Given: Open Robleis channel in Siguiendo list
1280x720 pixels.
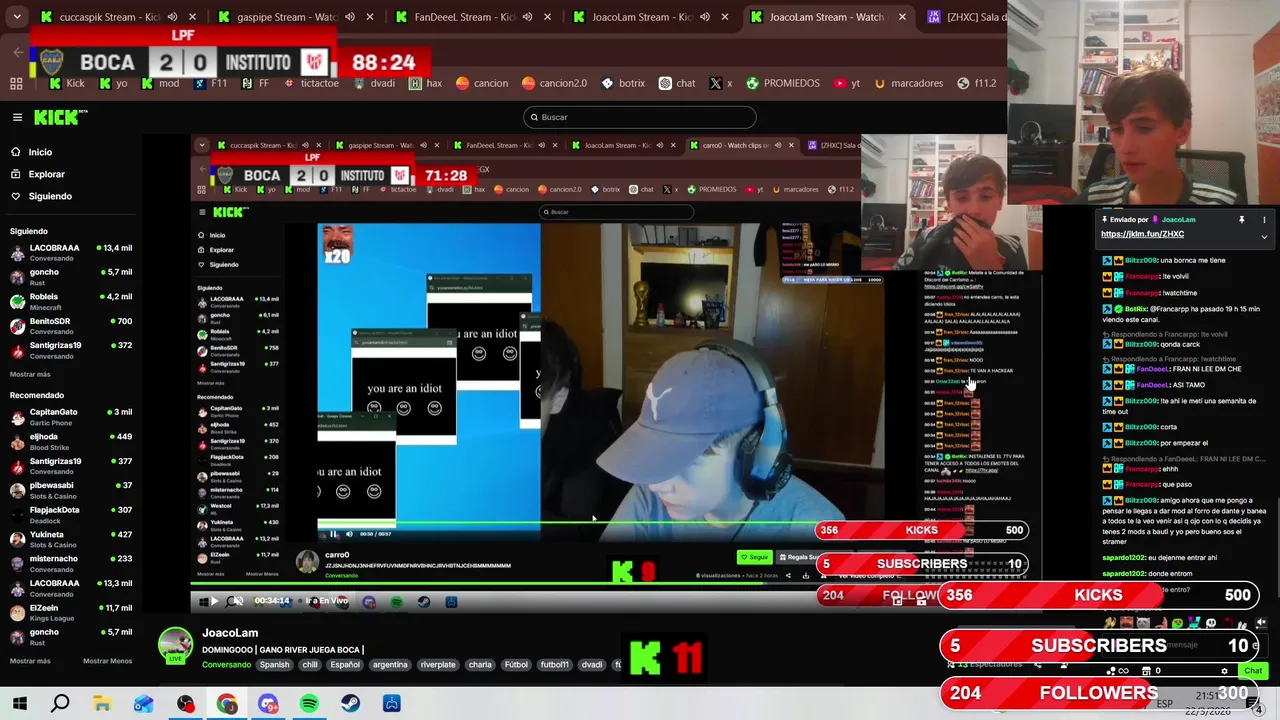Looking at the screenshot, I should 70,301.
